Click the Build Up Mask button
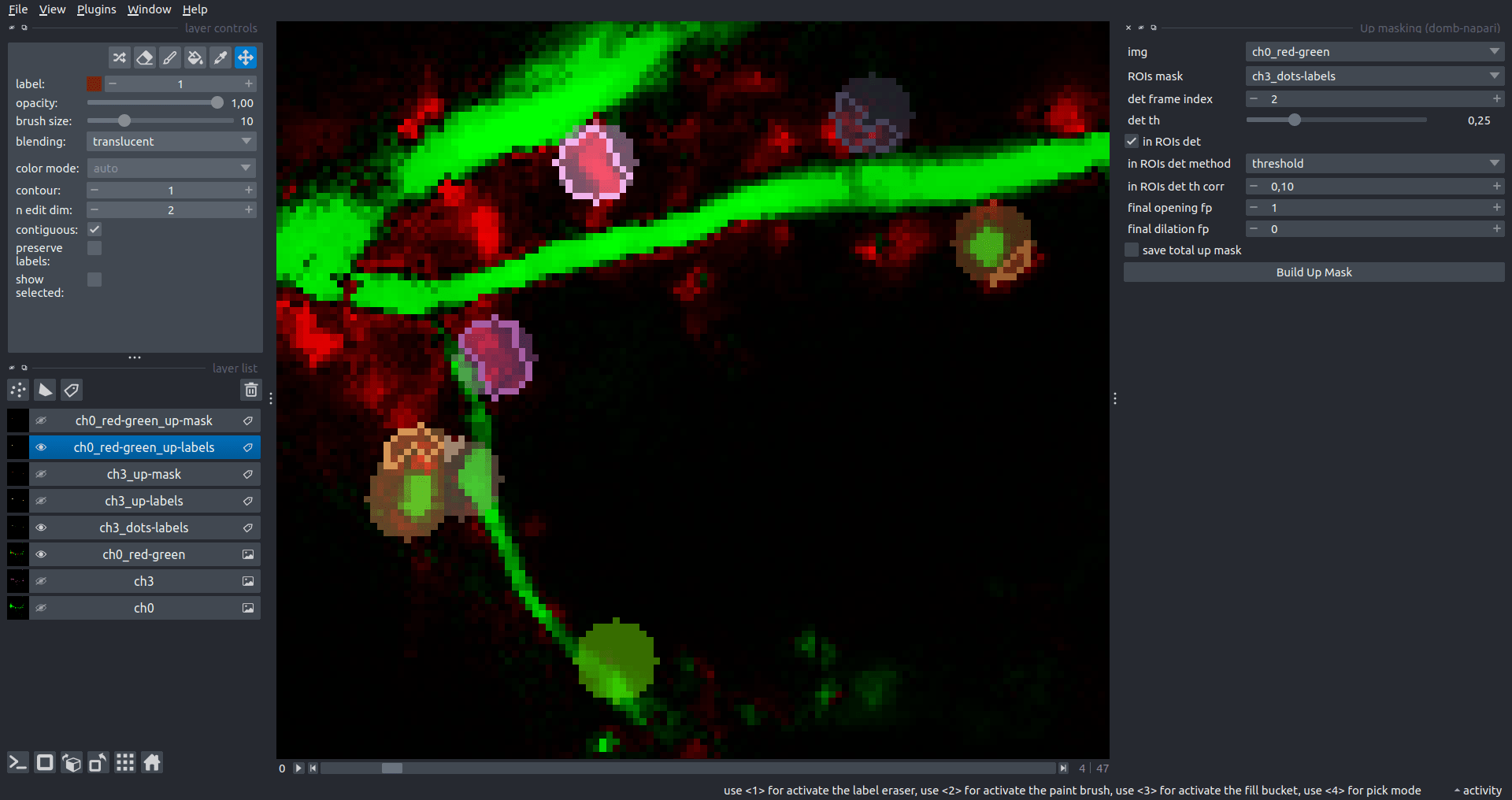 pyautogui.click(x=1314, y=272)
